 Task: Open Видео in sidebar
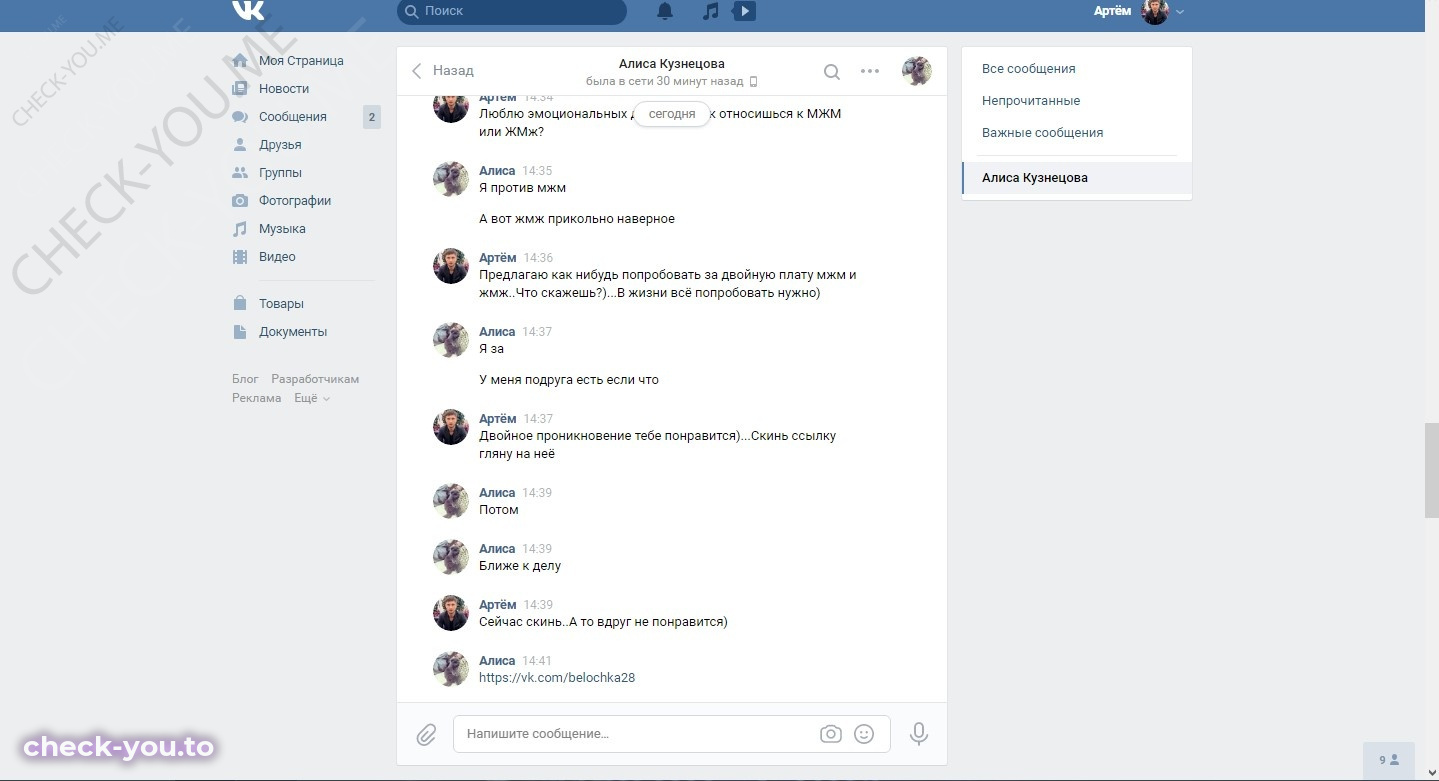[x=277, y=257]
